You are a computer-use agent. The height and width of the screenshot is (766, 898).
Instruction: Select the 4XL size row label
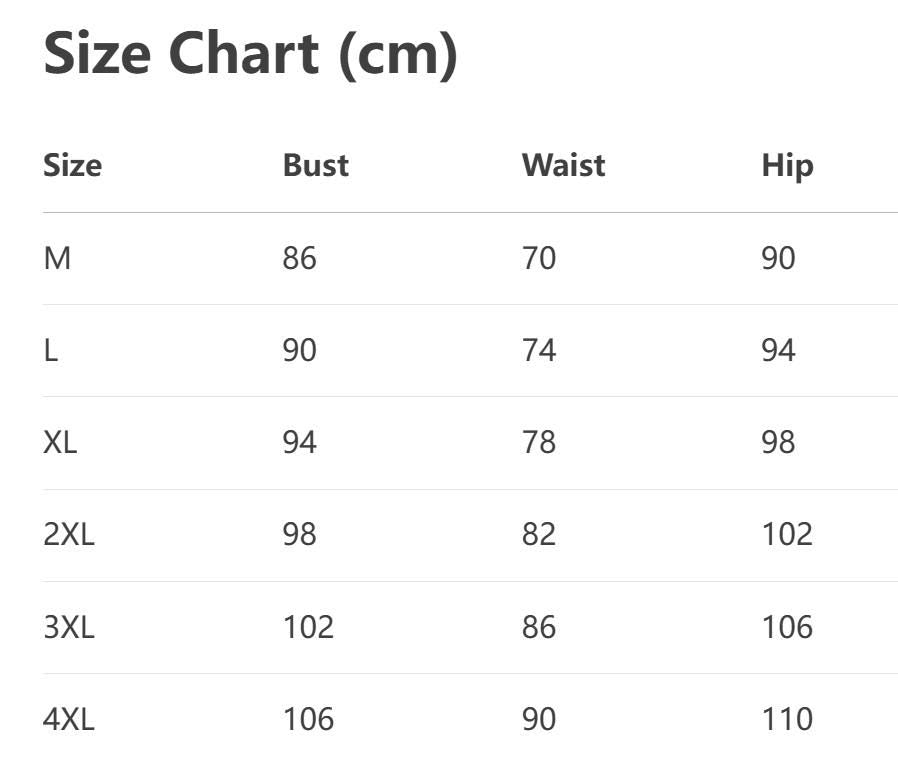(69, 719)
